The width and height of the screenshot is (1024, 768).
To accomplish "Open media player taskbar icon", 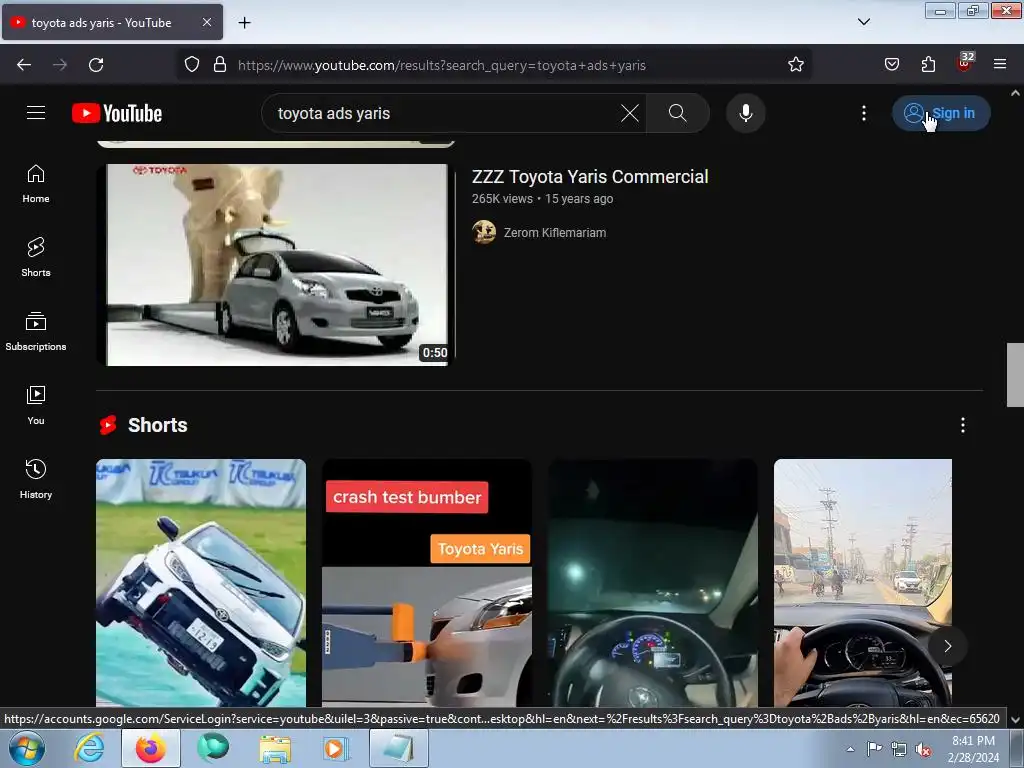I will coord(337,748).
